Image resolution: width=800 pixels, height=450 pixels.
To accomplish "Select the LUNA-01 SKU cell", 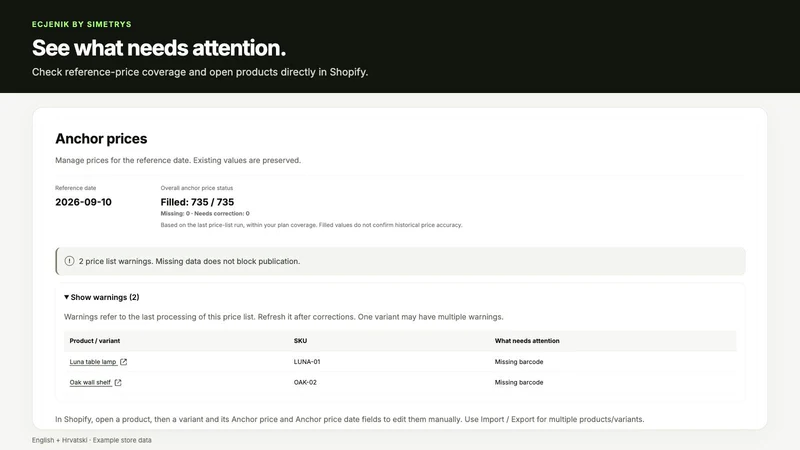I will [307, 362].
